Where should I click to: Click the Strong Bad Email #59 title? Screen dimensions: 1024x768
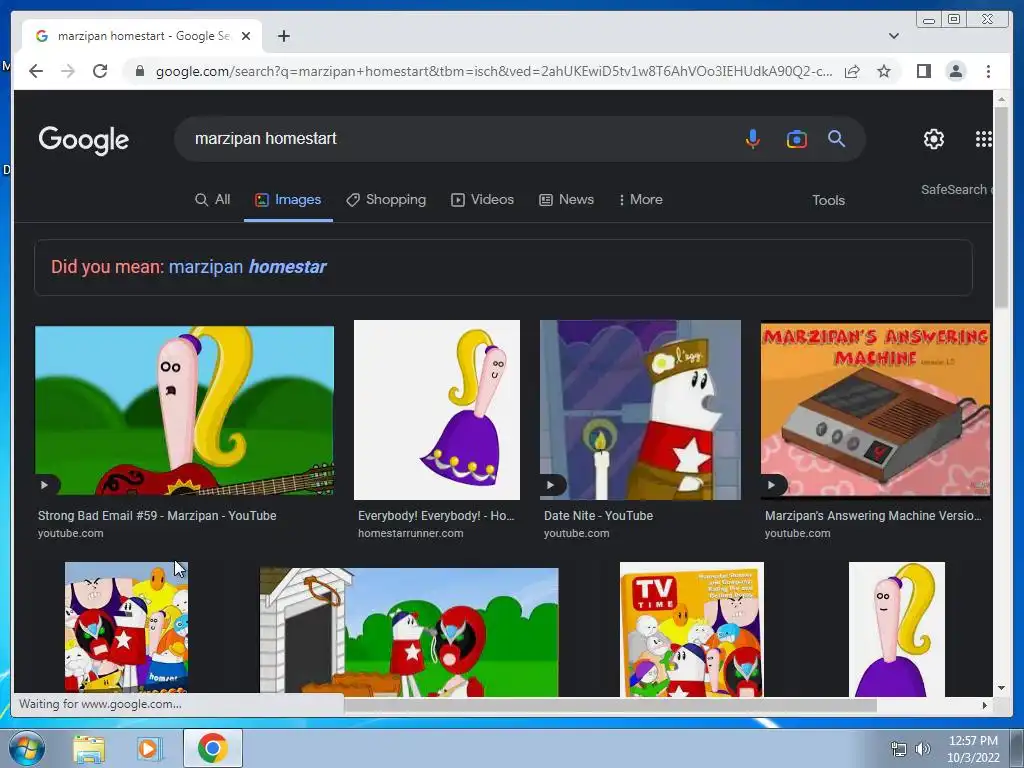coord(157,516)
